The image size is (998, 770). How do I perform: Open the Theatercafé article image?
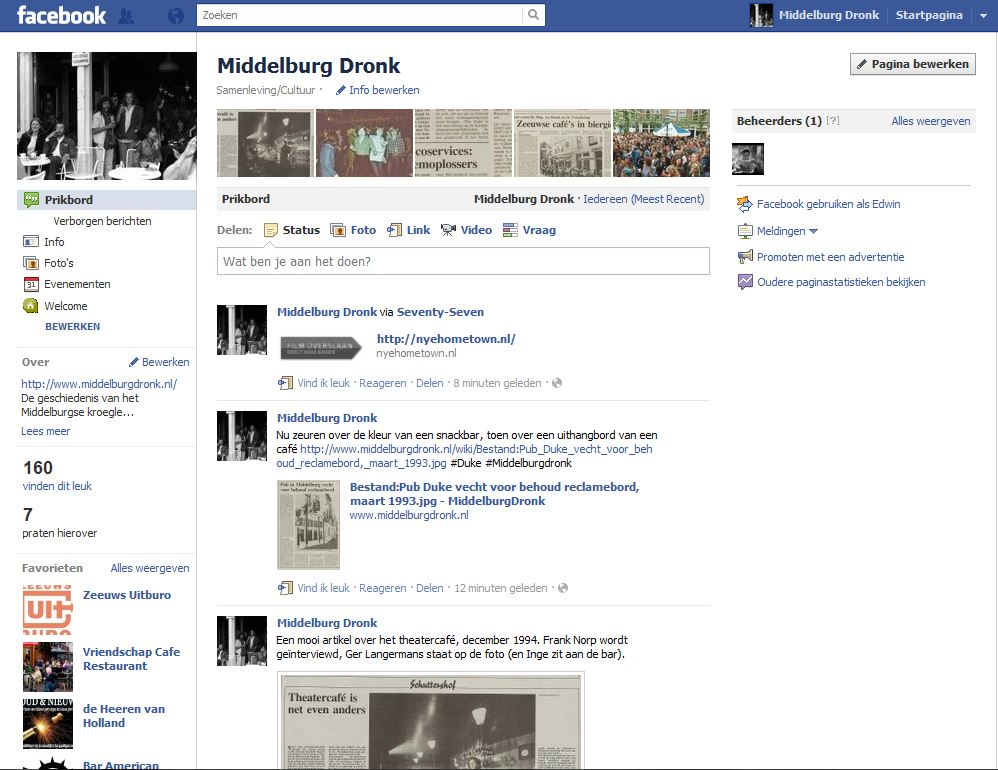pyautogui.click(x=431, y=720)
